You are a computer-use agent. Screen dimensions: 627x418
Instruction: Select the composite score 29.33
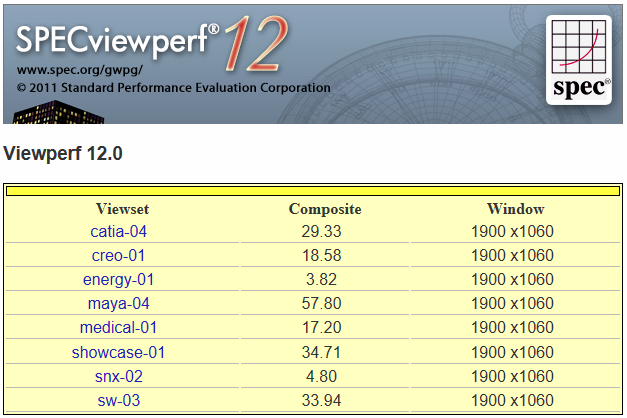click(321, 232)
